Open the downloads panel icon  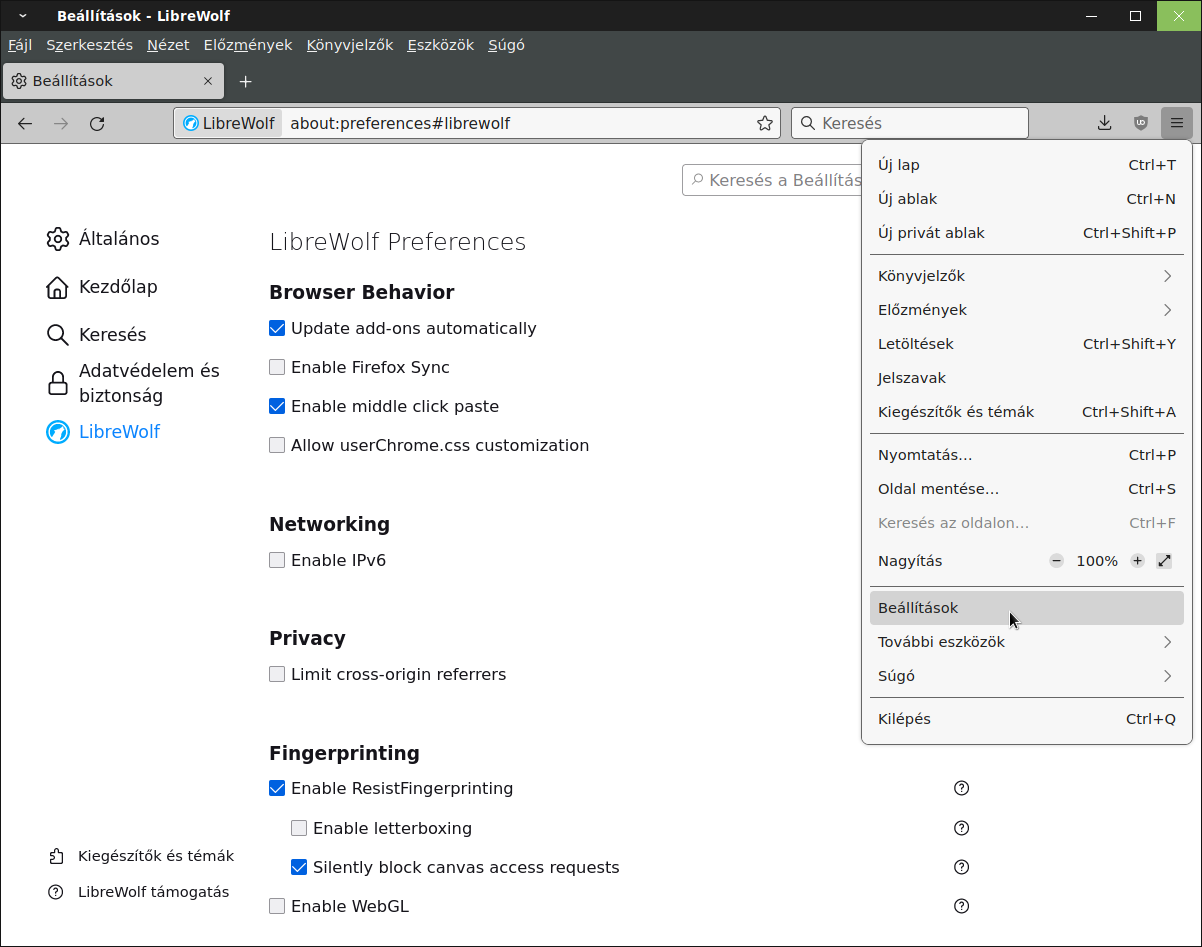tap(1105, 123)
